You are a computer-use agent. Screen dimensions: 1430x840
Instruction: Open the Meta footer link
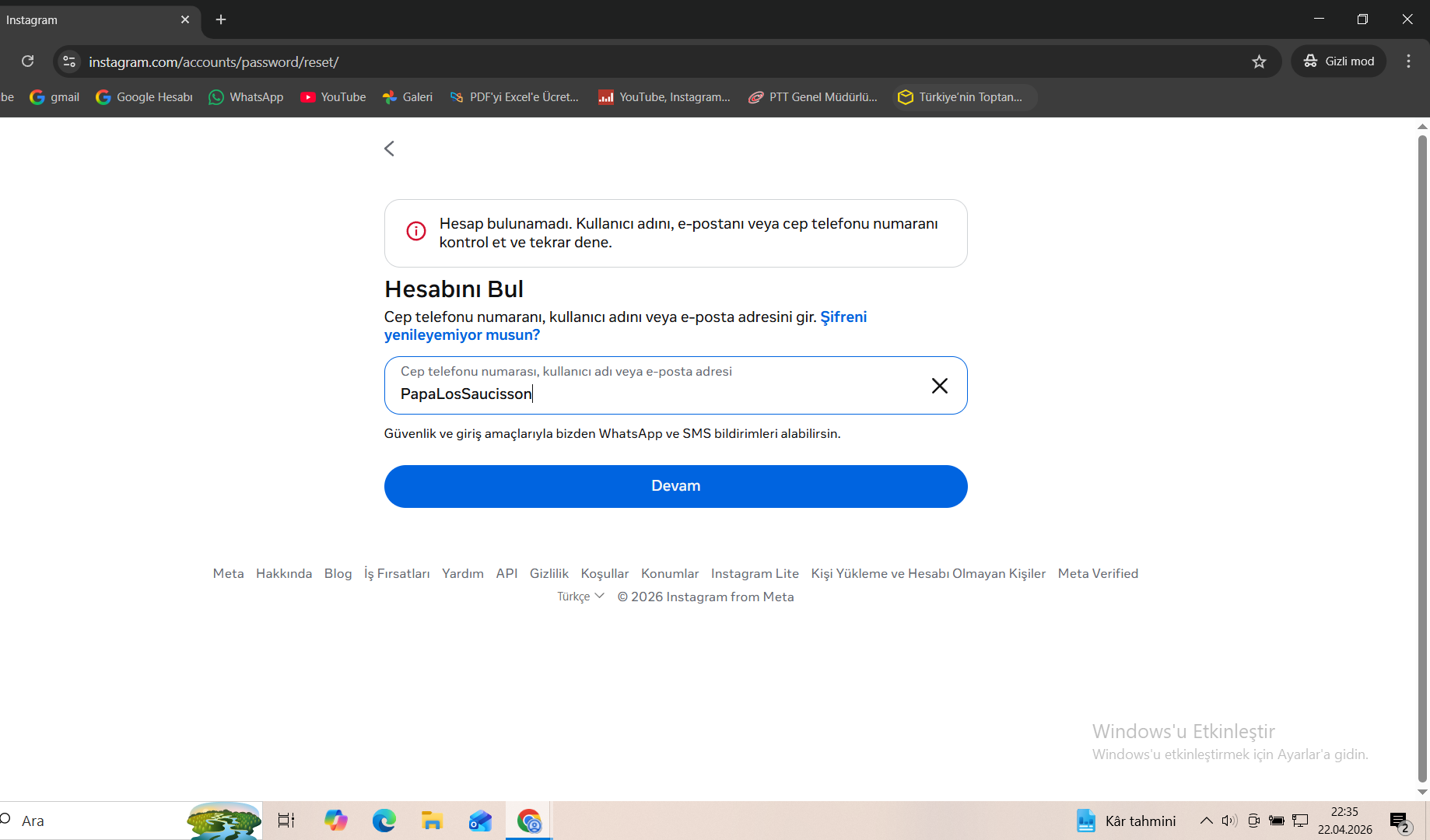tap(229, 573)
